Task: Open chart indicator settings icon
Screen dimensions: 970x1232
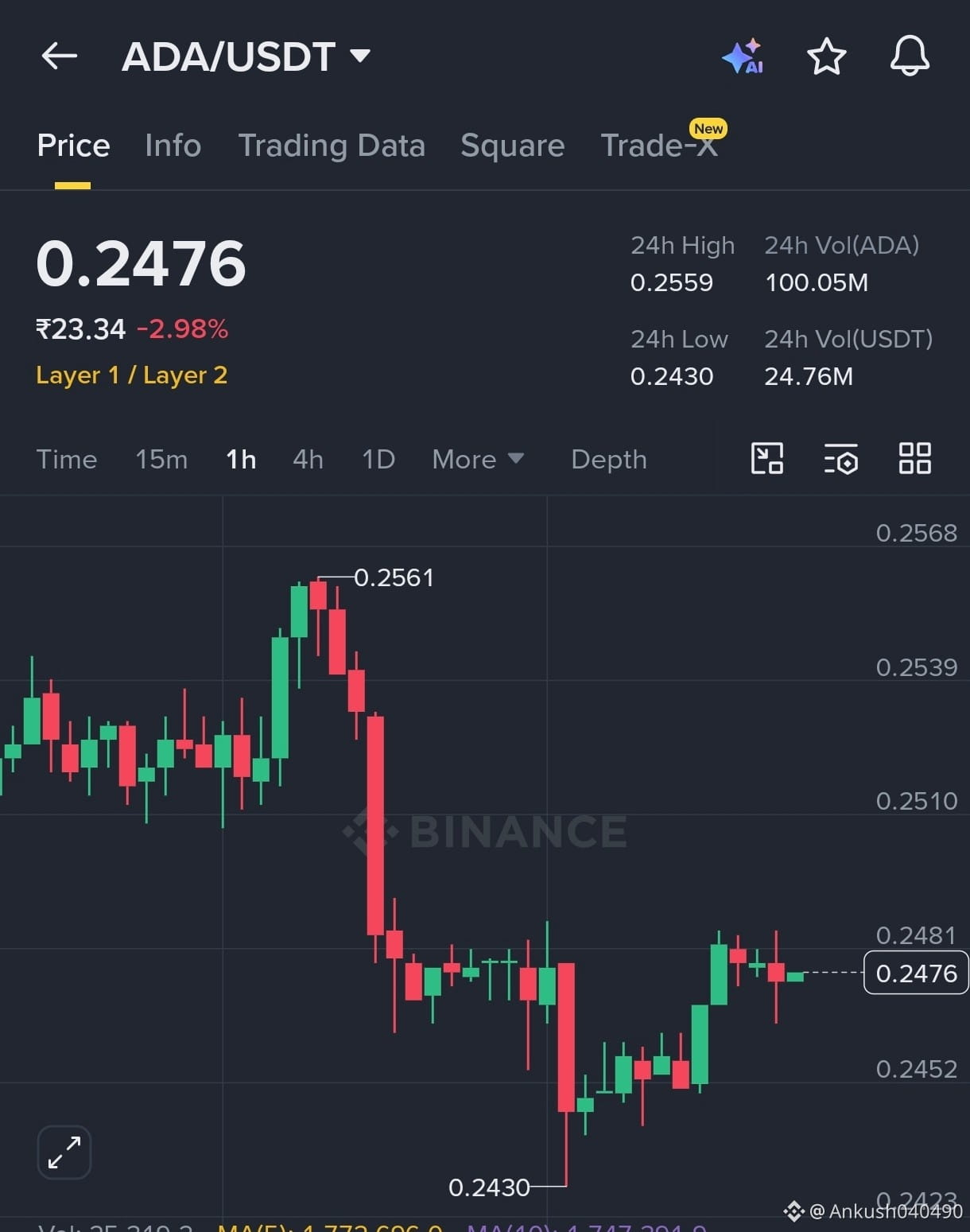Action: click(840, 459)
